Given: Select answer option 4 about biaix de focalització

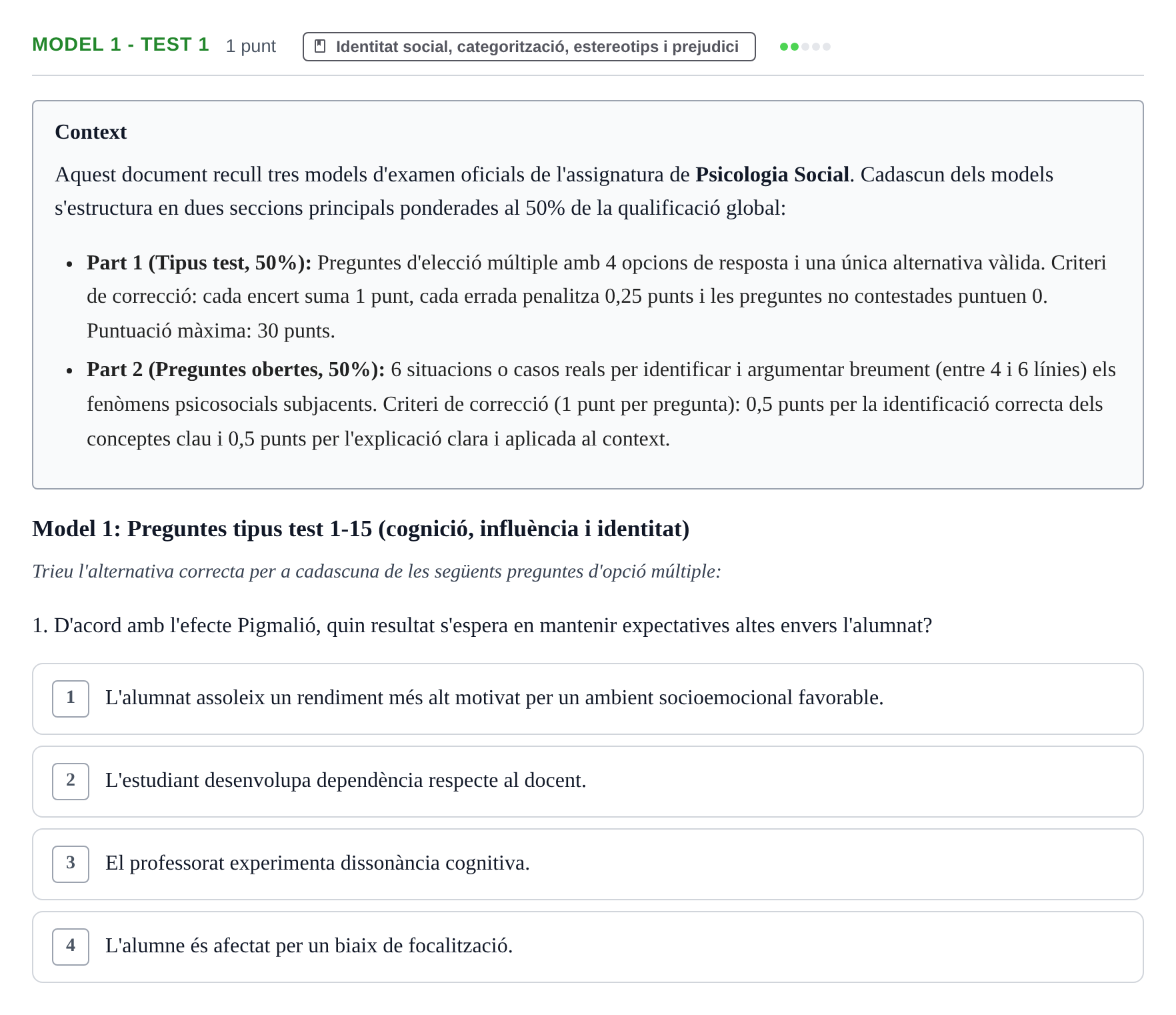Looking at the screenshot, I should pos(588,947).
